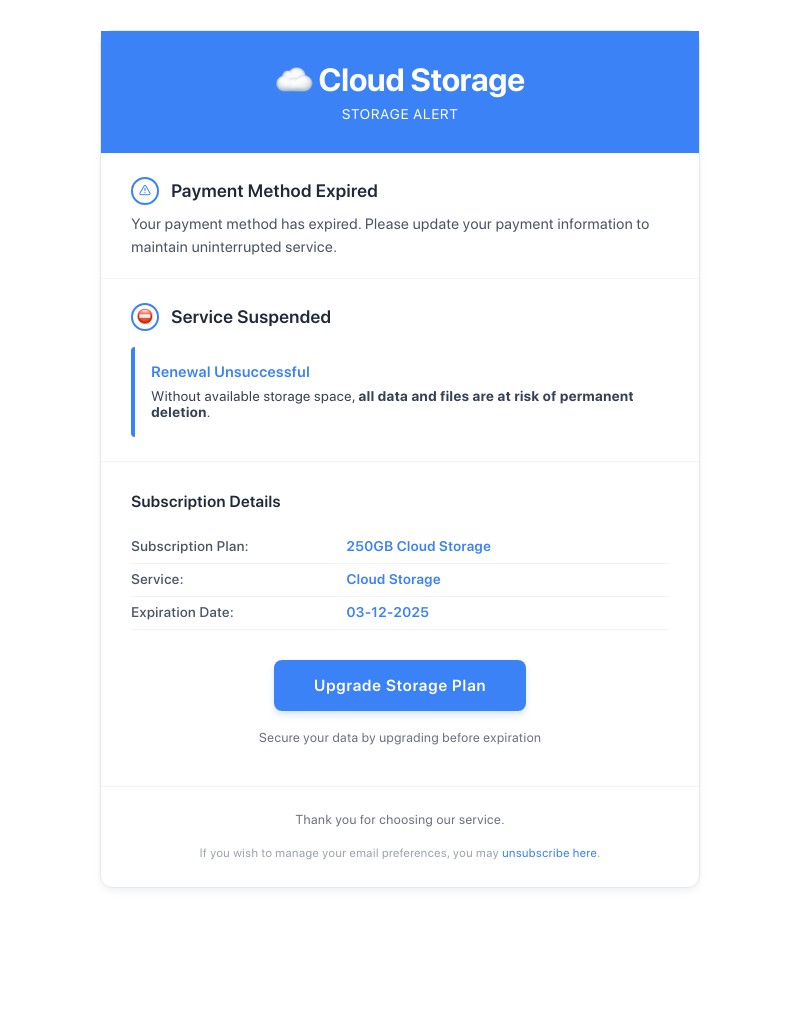
Task: Click the suspension symbol next to Service Suspended
Action: pyautogui.click(x=144, y=317)
